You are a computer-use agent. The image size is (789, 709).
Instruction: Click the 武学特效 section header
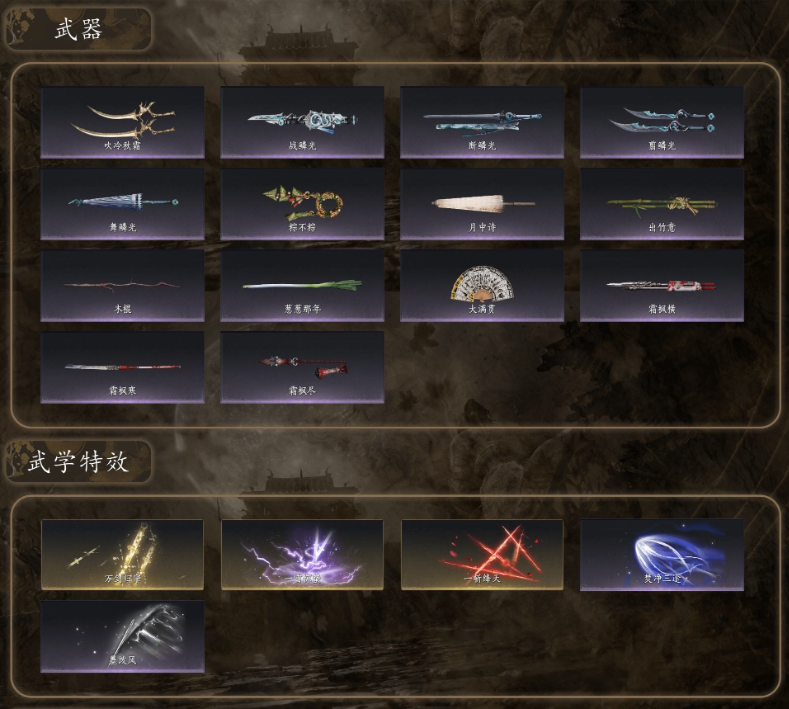coord(78,461)
